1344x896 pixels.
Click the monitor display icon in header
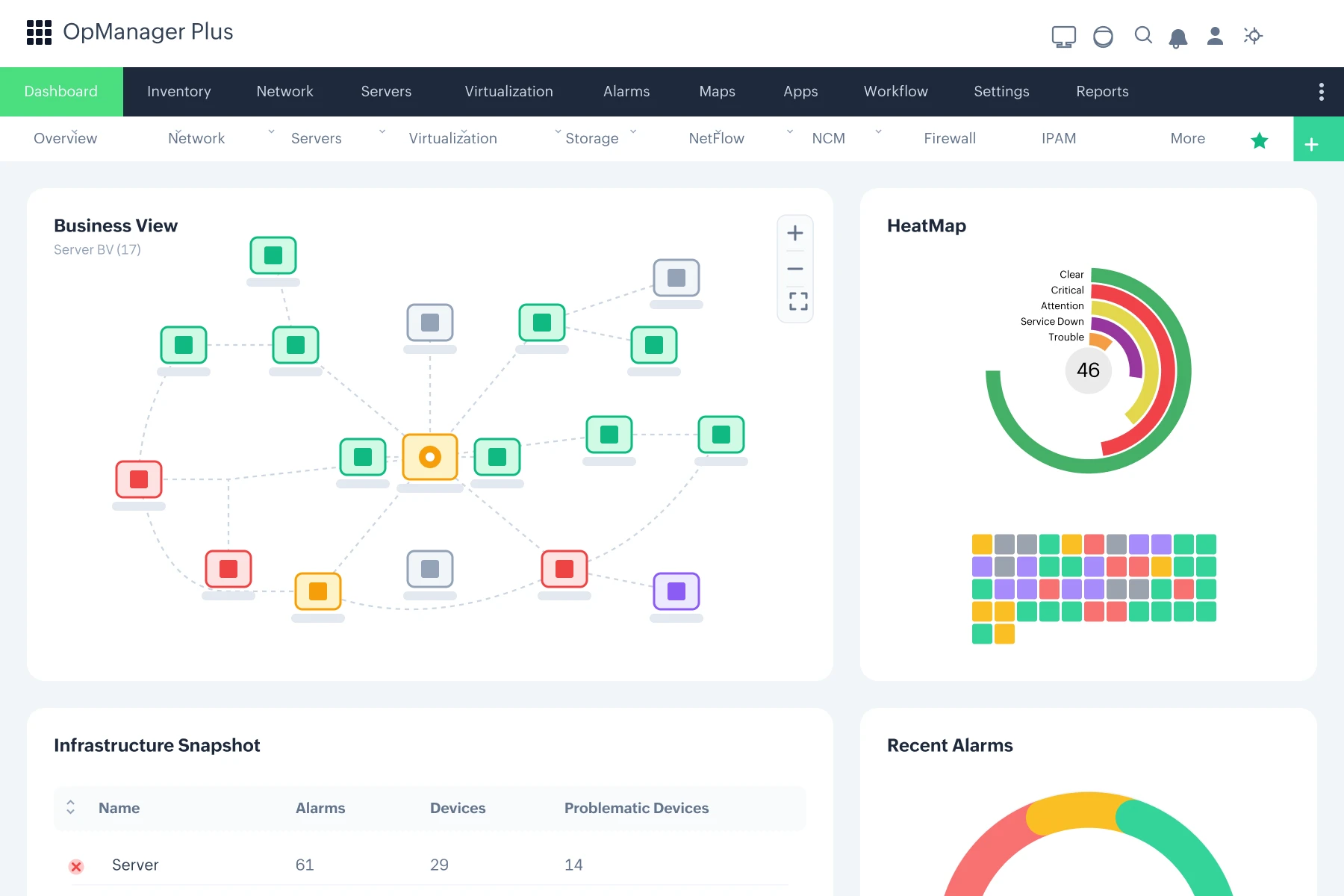(1063, 37)
